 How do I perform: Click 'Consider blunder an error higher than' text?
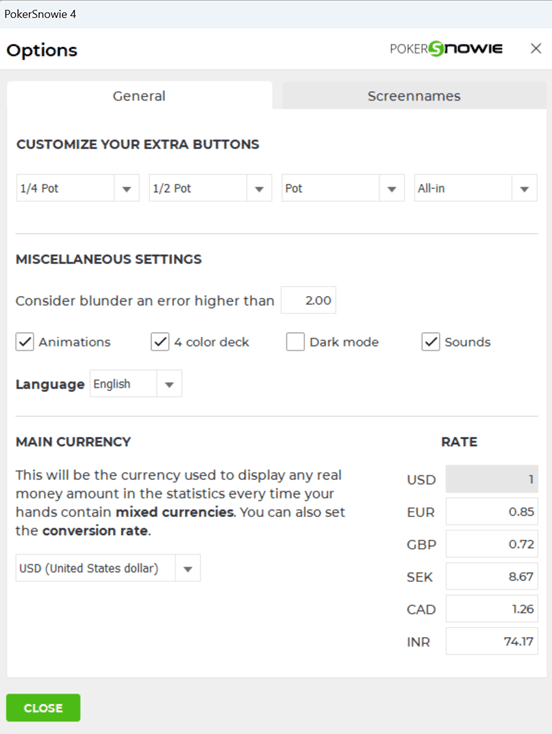145,301
